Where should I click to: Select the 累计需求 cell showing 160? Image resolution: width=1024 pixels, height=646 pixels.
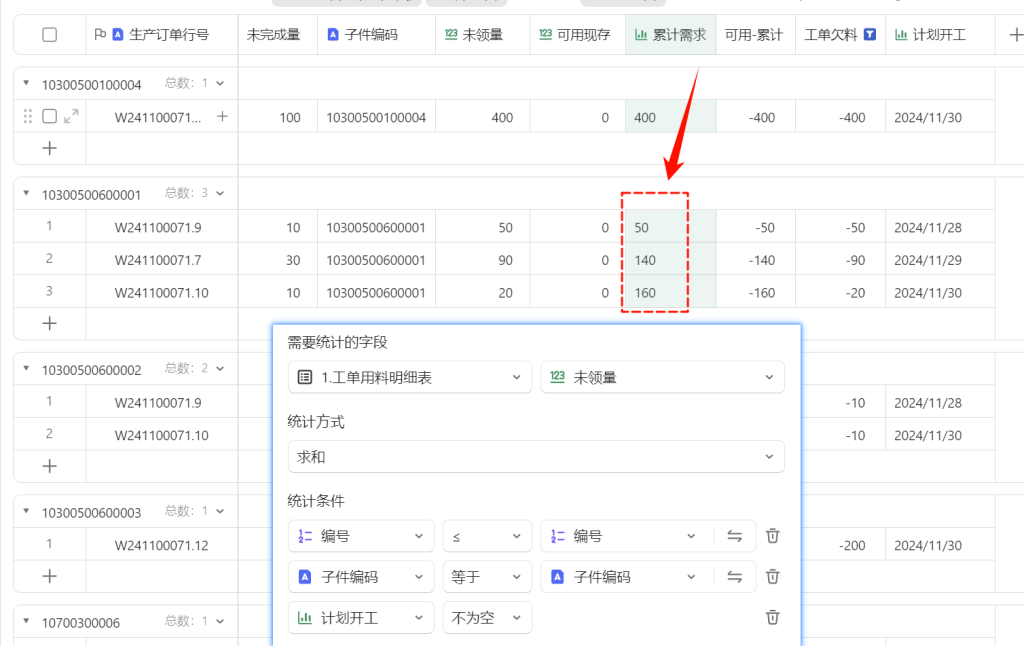click(671, 292)
